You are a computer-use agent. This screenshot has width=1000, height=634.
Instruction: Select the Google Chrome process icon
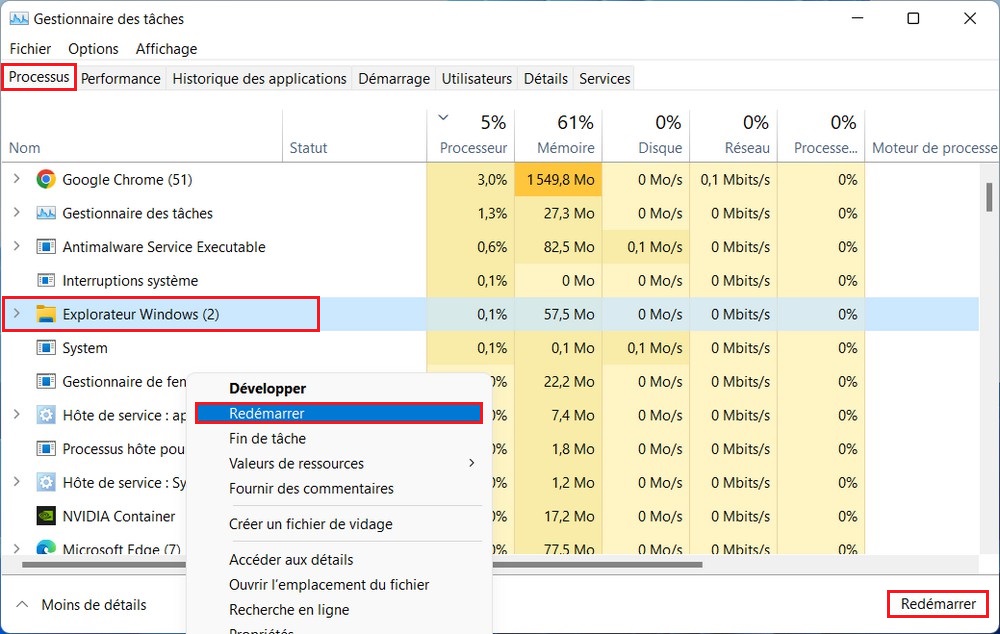45,180
